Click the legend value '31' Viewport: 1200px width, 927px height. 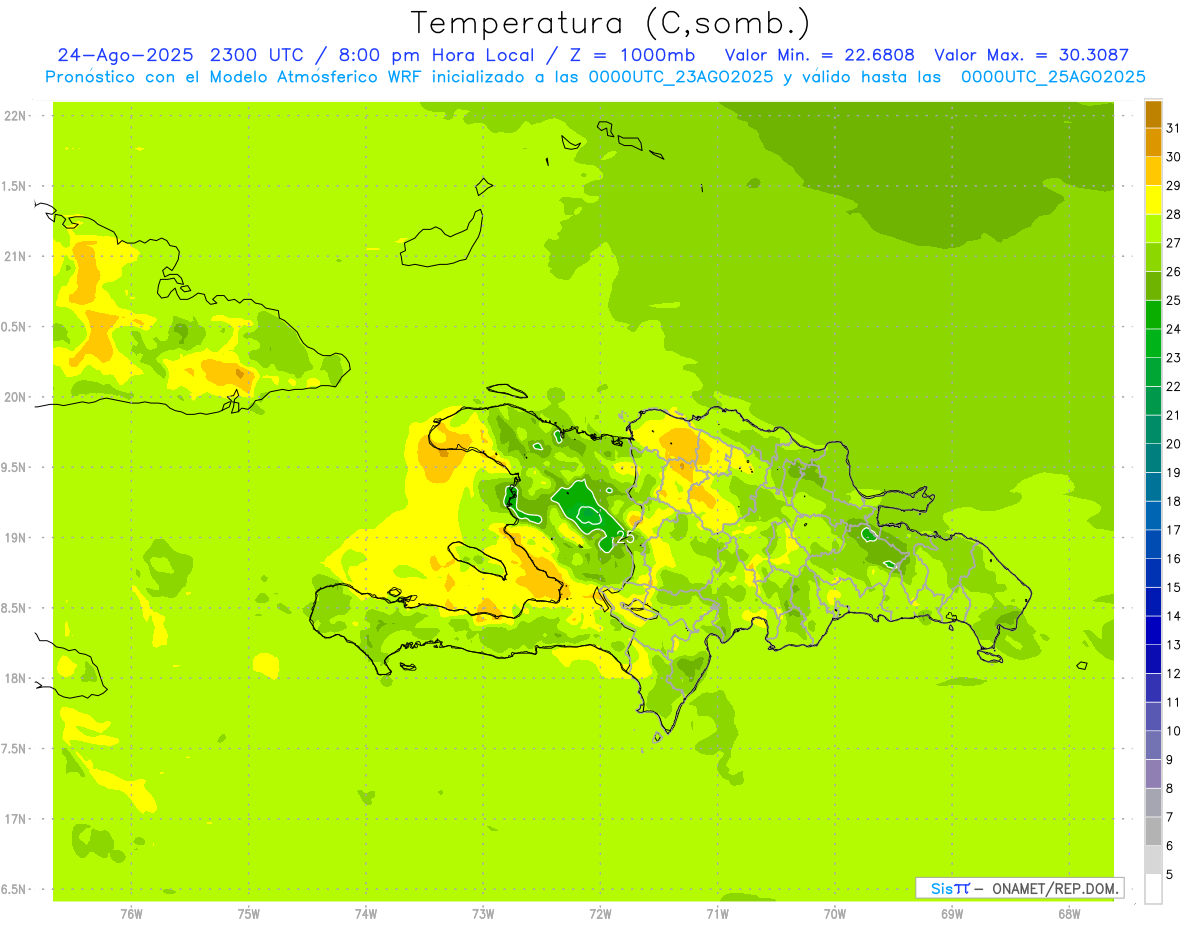pyautogui.click(x=1174, y=128)
